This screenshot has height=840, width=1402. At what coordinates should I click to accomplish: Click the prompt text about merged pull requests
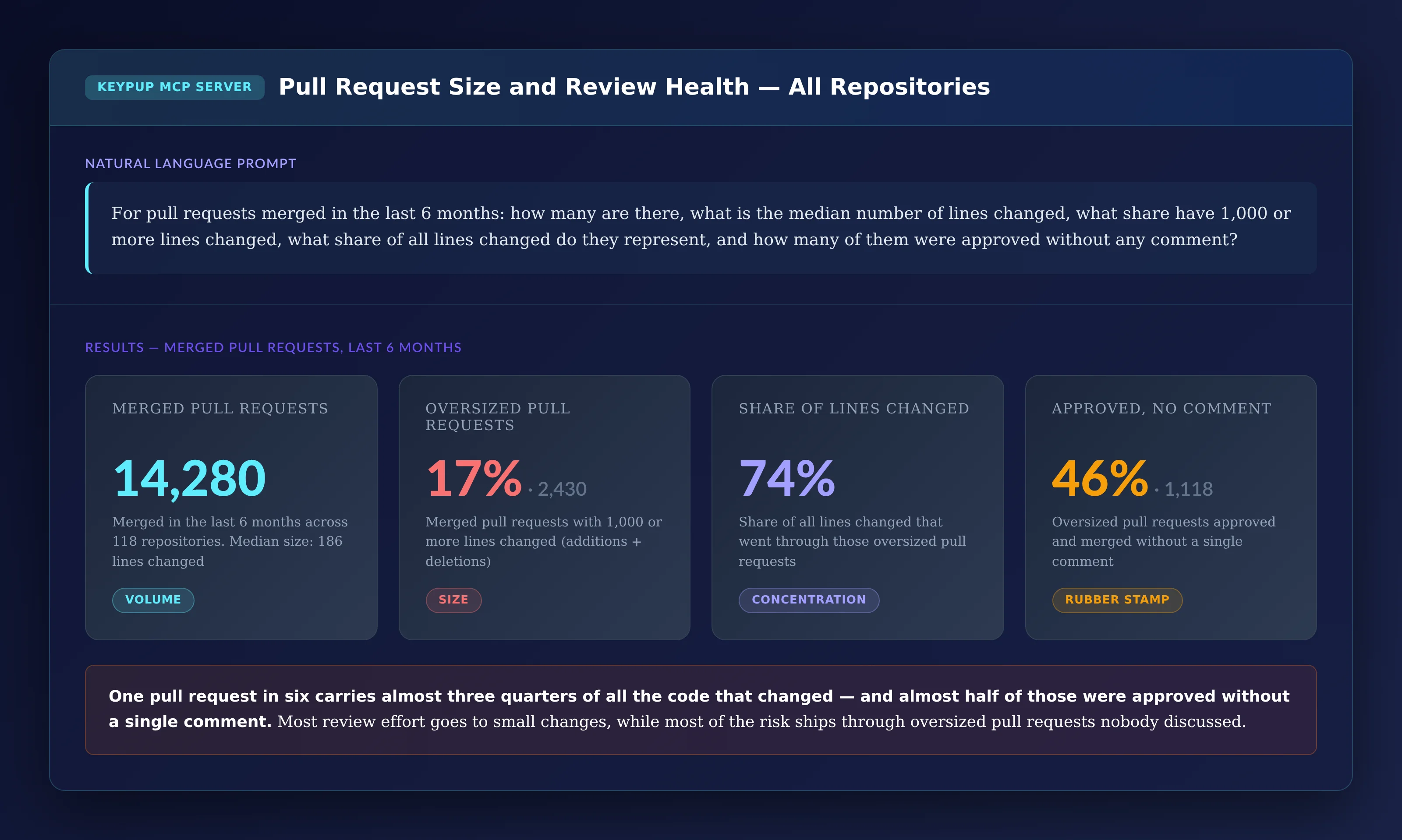point(701,226)
